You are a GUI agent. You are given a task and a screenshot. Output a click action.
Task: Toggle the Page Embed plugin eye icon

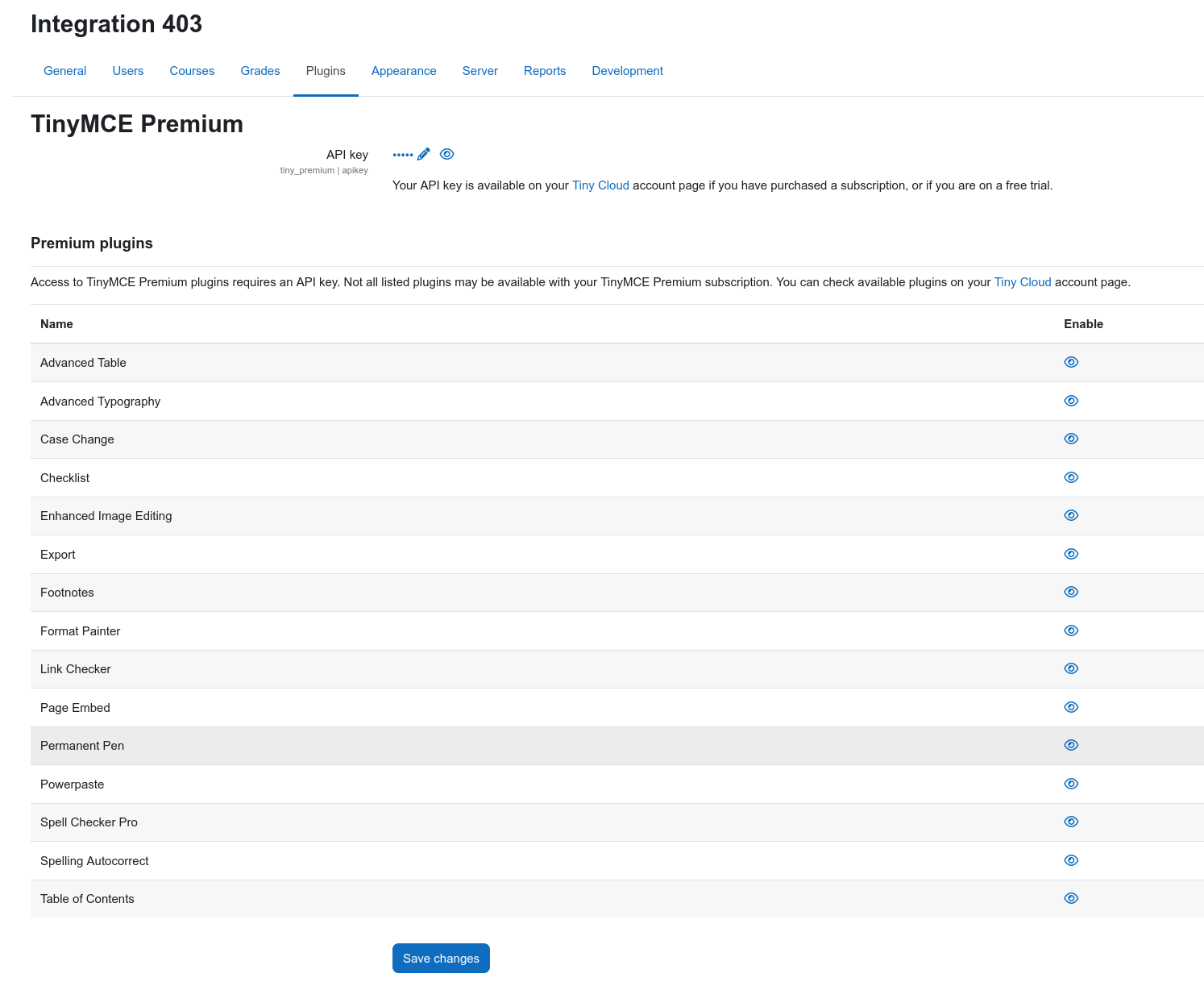[1071, 707]
